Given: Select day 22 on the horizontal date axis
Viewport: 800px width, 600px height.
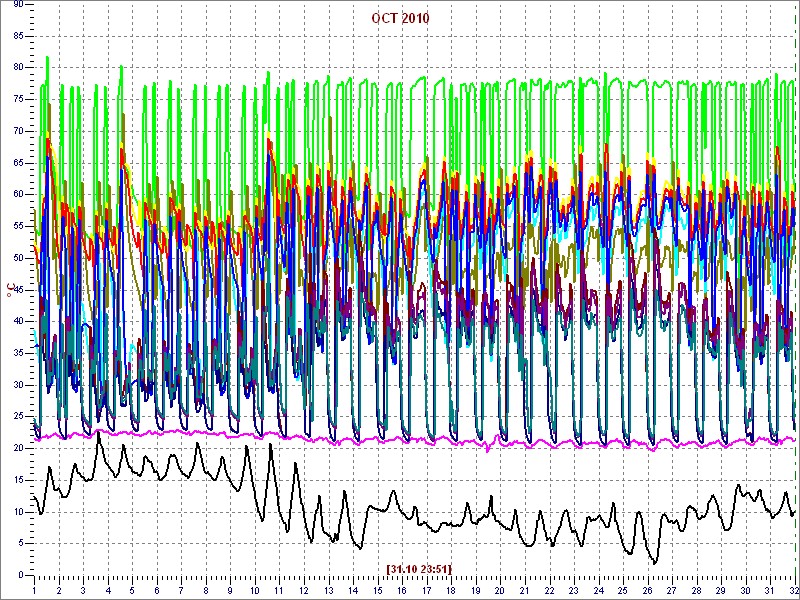Looking at the screenshot, I should point(548,590).
